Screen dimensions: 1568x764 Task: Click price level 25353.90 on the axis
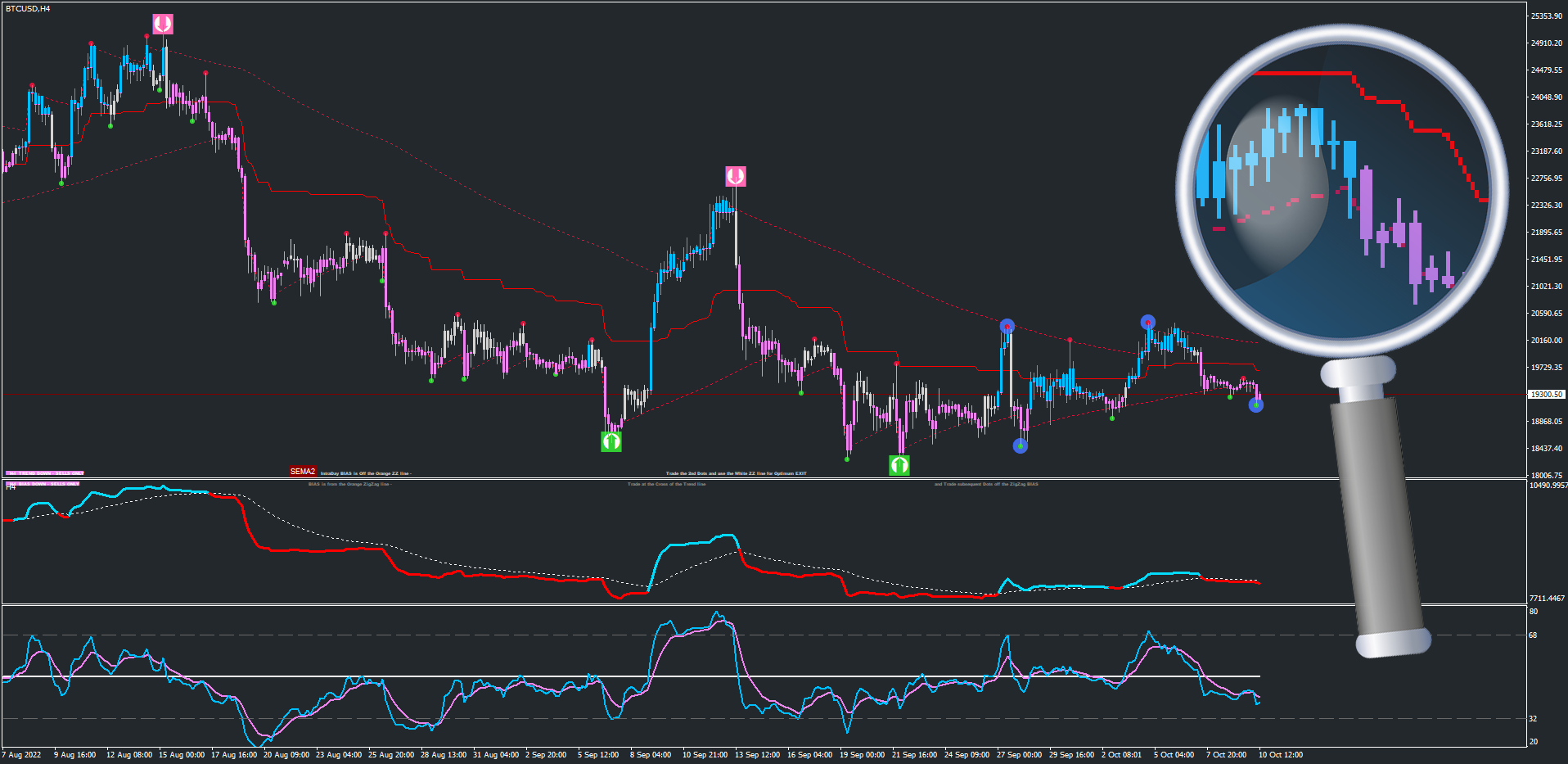coord(1547,16)
